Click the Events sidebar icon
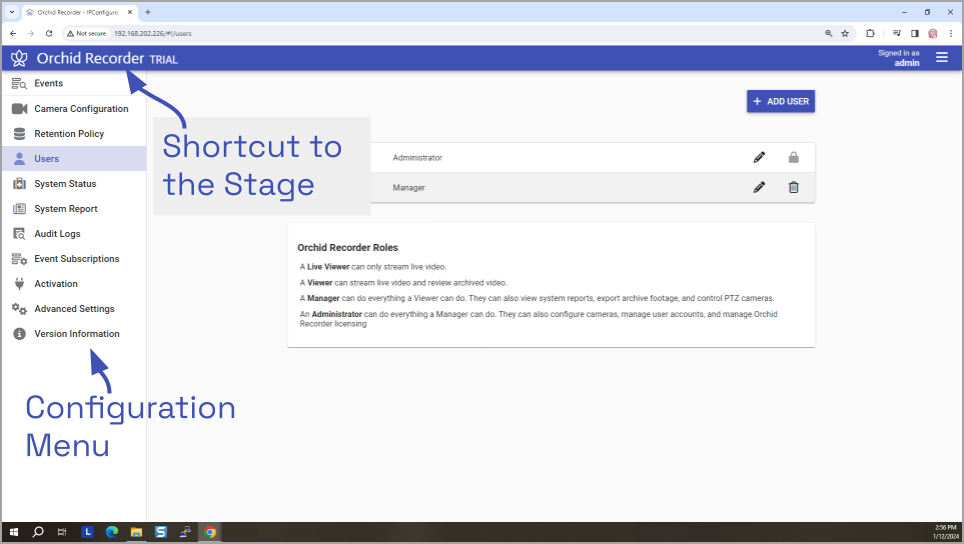The image size is (964, 544). tap(19, 84)
